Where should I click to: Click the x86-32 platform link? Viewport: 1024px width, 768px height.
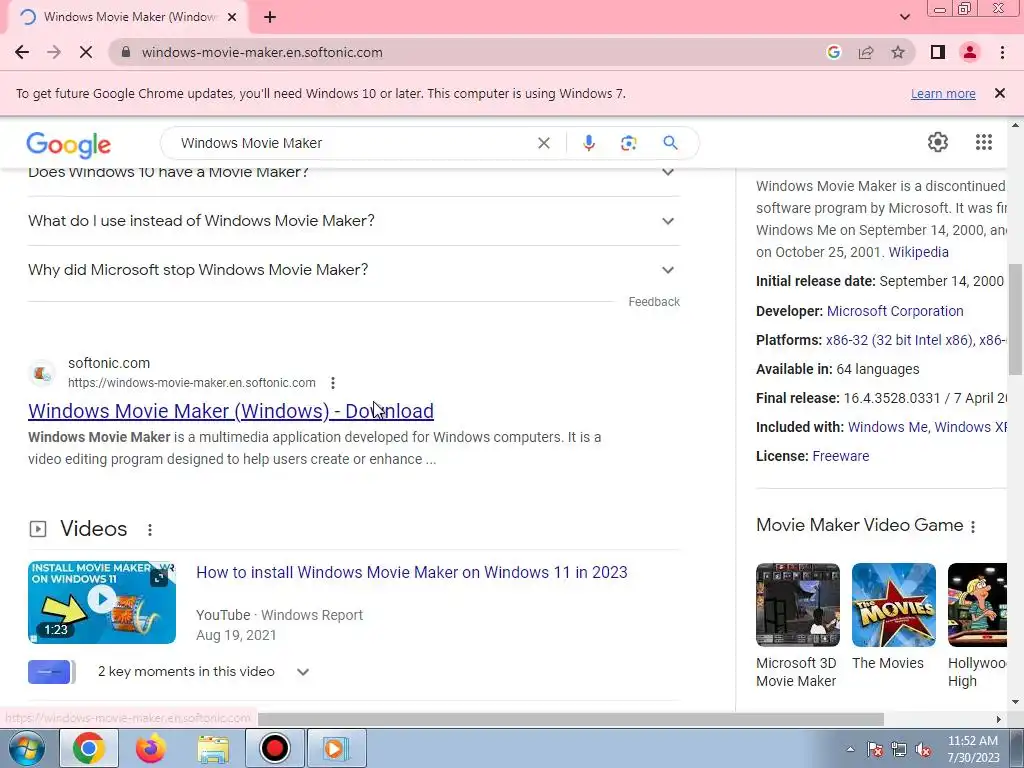899,340
